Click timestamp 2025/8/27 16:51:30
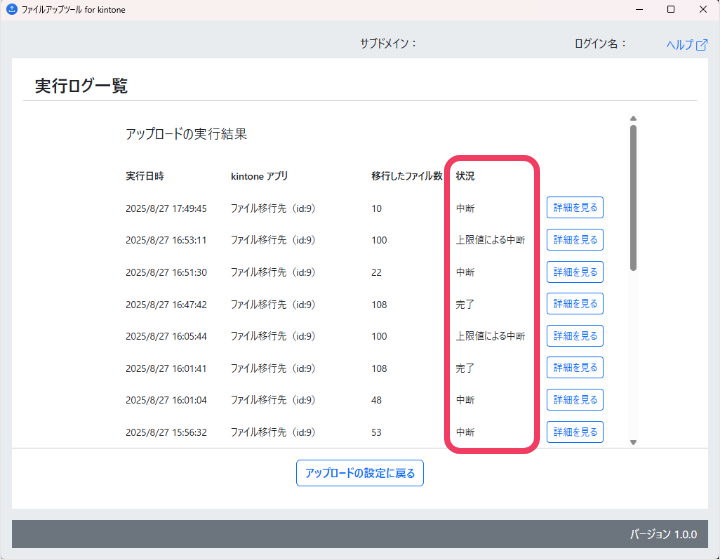Viewport: 720px width, 560px height. 166,272
